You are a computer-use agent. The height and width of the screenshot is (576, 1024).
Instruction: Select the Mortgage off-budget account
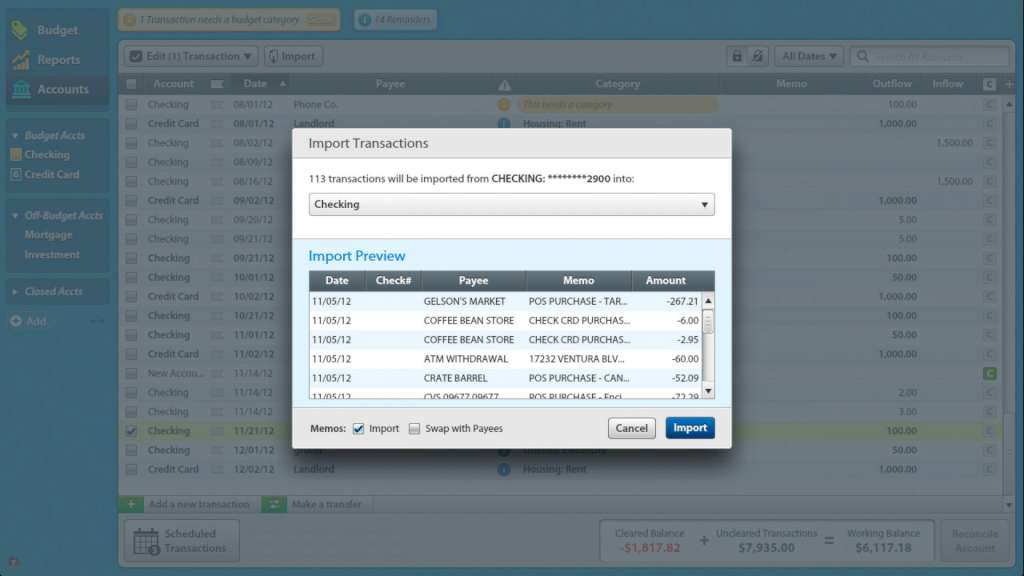coord(48,235)
